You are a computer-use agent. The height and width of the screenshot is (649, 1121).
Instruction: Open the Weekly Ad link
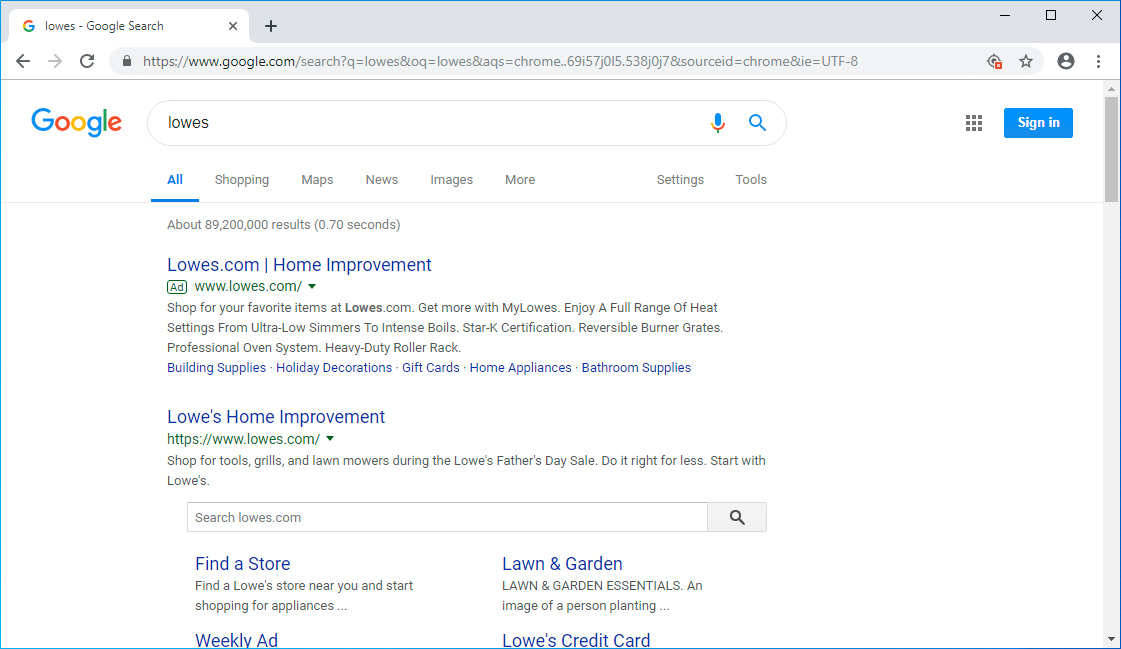pos(236,640)
